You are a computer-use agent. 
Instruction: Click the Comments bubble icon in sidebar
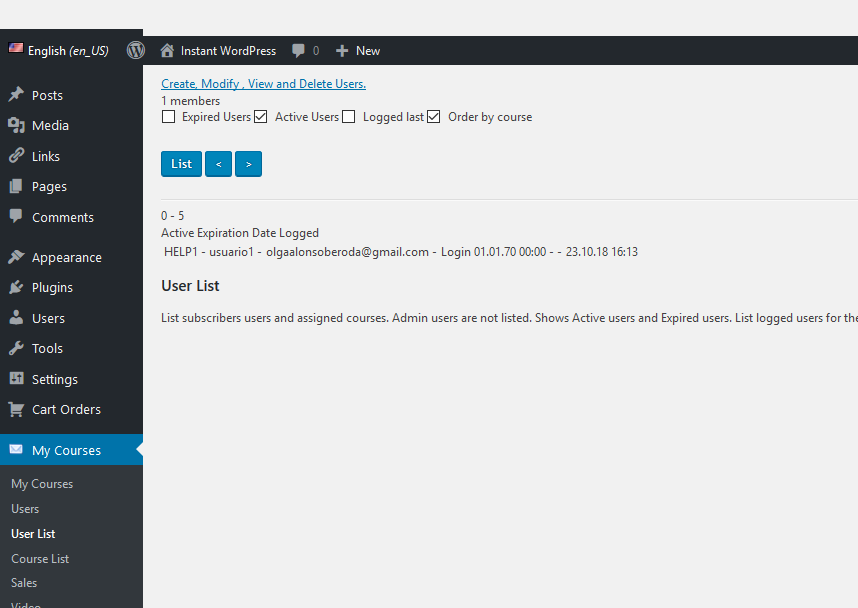[x=16, y=216]
